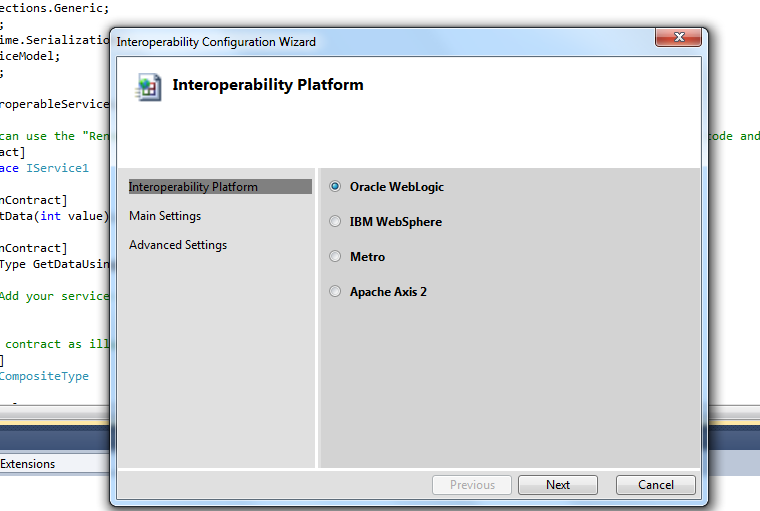Click the Cancel button
760x511 pixels.
656,485
